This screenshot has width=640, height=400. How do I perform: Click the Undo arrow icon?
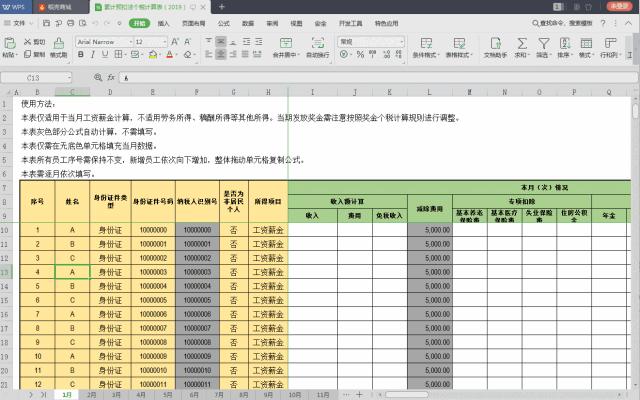point(95,23)
